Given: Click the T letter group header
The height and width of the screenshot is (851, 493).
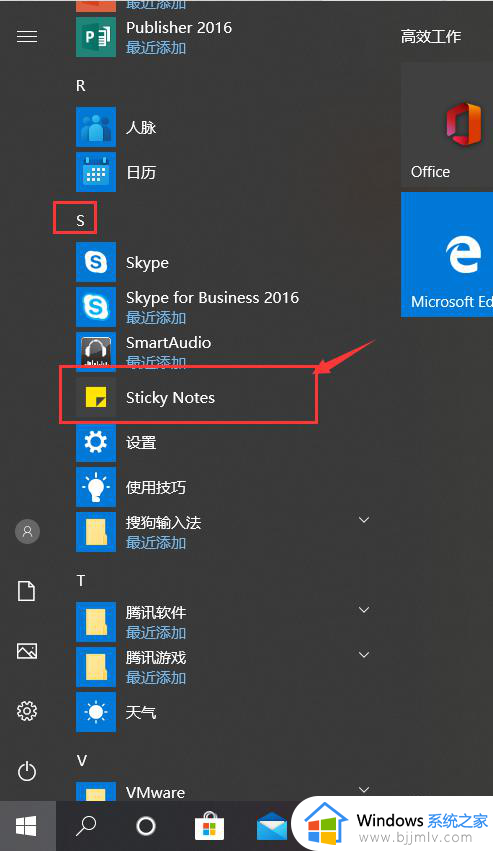Looking at the screenshot, I should (x=80, y=581).
